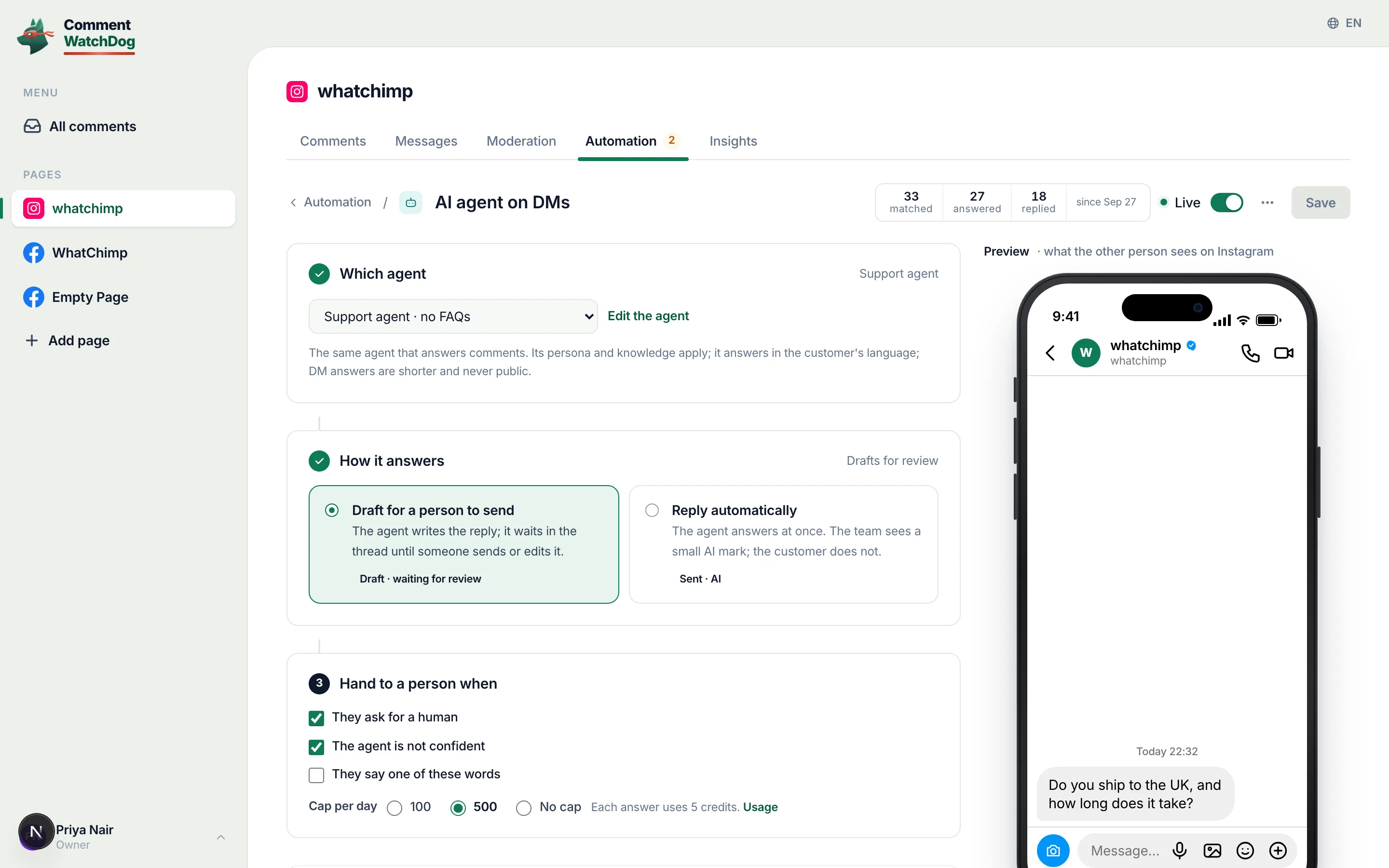The height and width of the screenshot is (868, 1389).
Task: Click the whatchimp Instagram icon in sidebar
Action: [x=34, y=208]
